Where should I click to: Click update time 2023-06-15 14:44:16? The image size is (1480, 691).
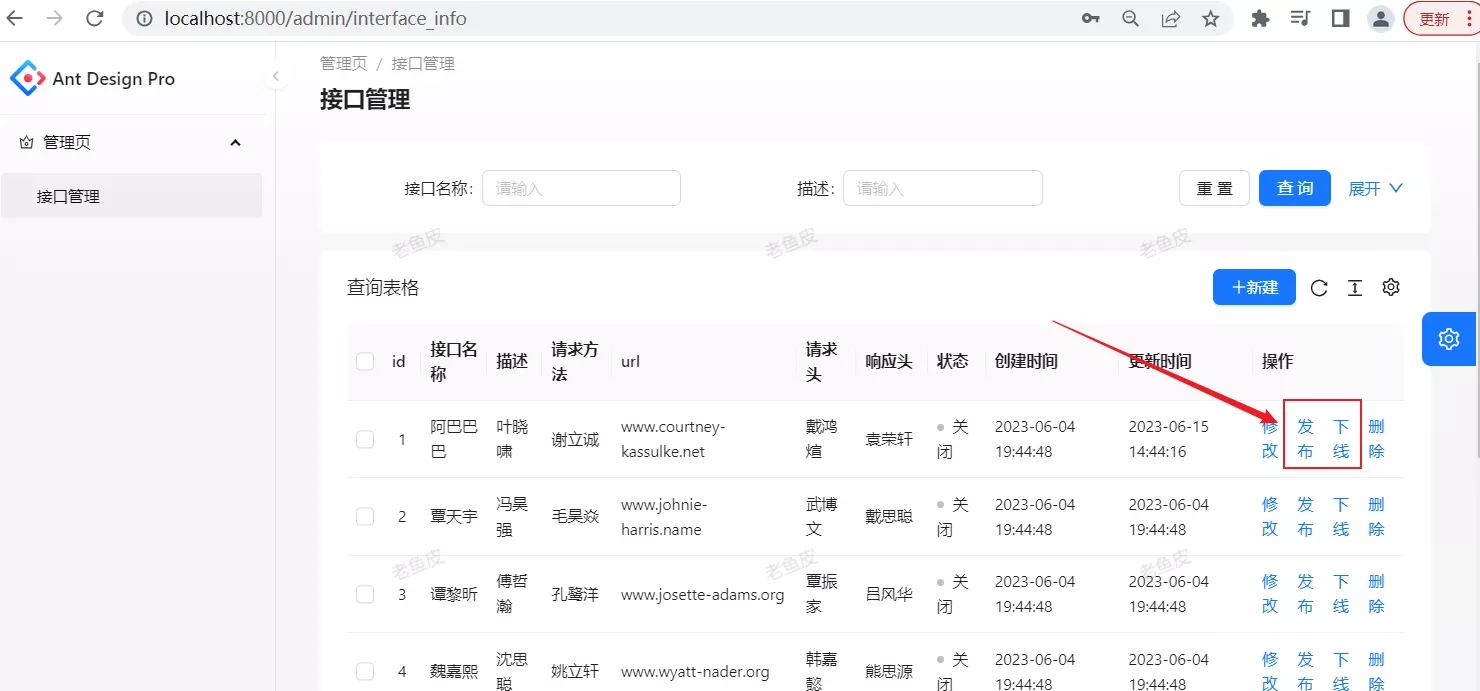(x=1169, y=439)
